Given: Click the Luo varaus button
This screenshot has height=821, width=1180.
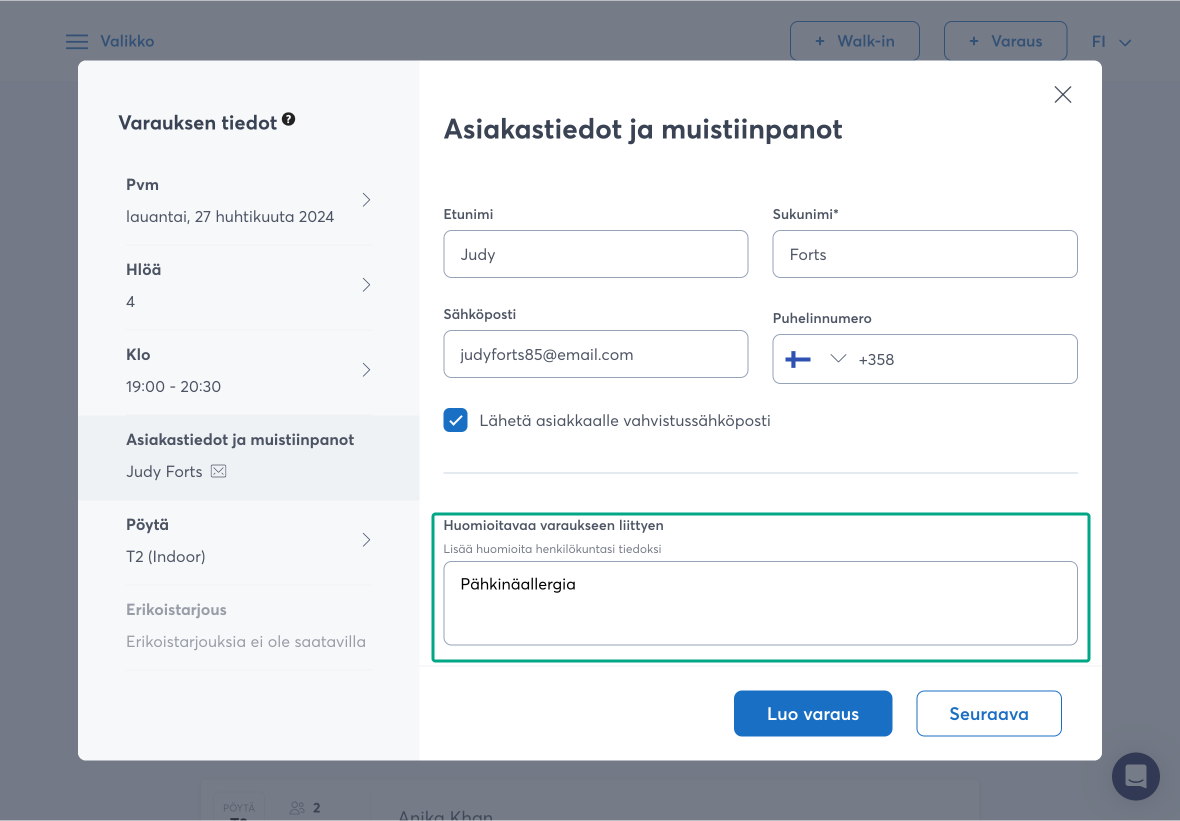Looking at the screenshot, I should tap(812, 714).
